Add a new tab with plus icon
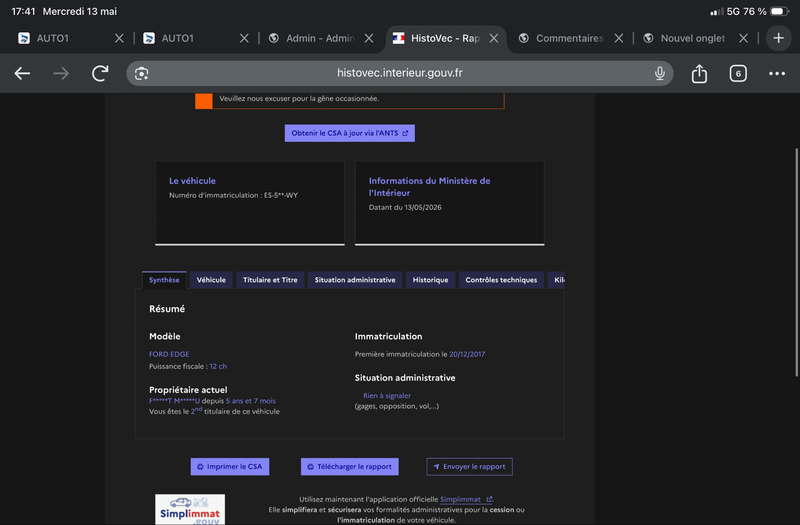 (x=778, y=38)
